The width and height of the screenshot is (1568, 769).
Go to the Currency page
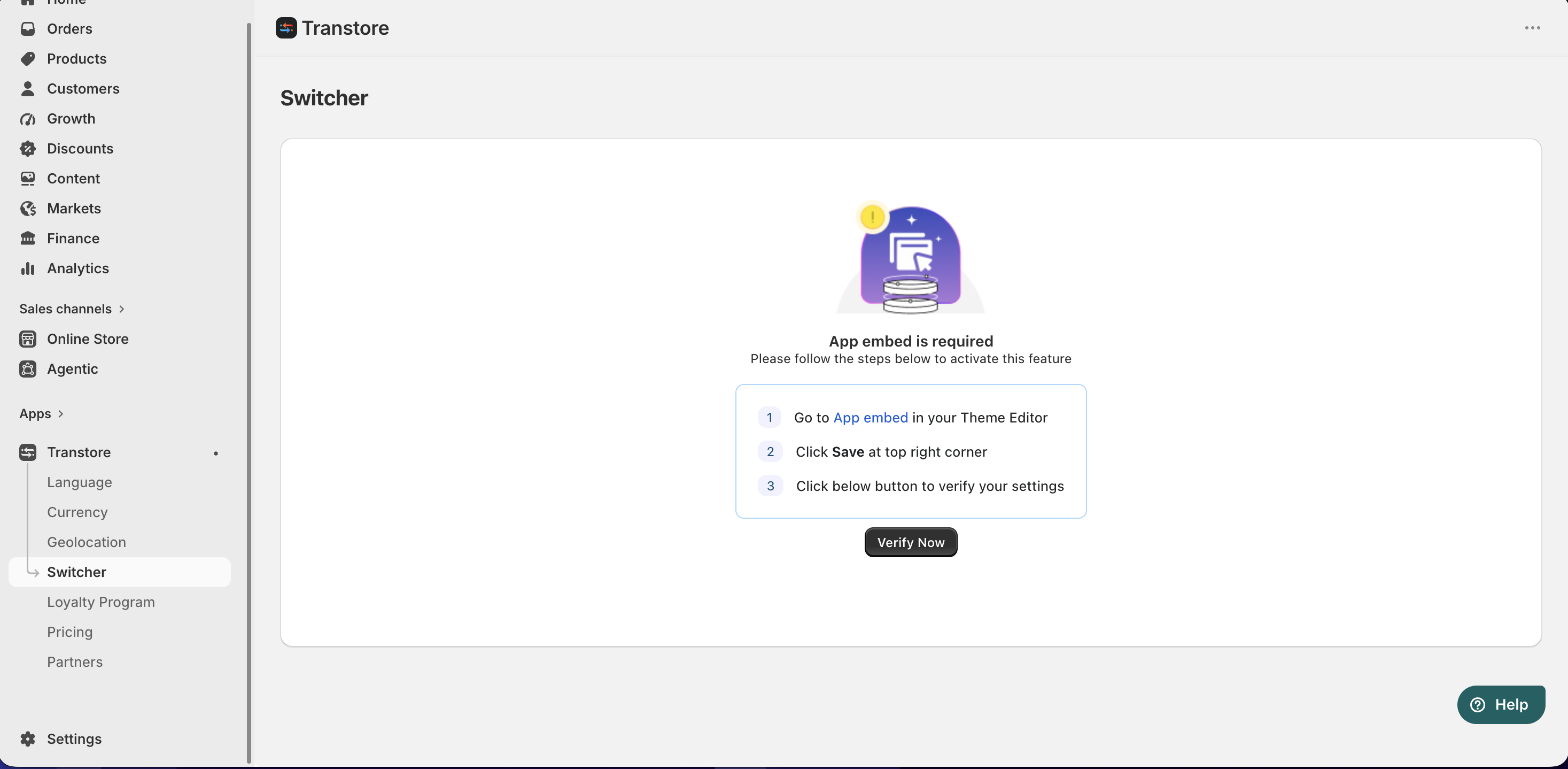tap(77, 512)
